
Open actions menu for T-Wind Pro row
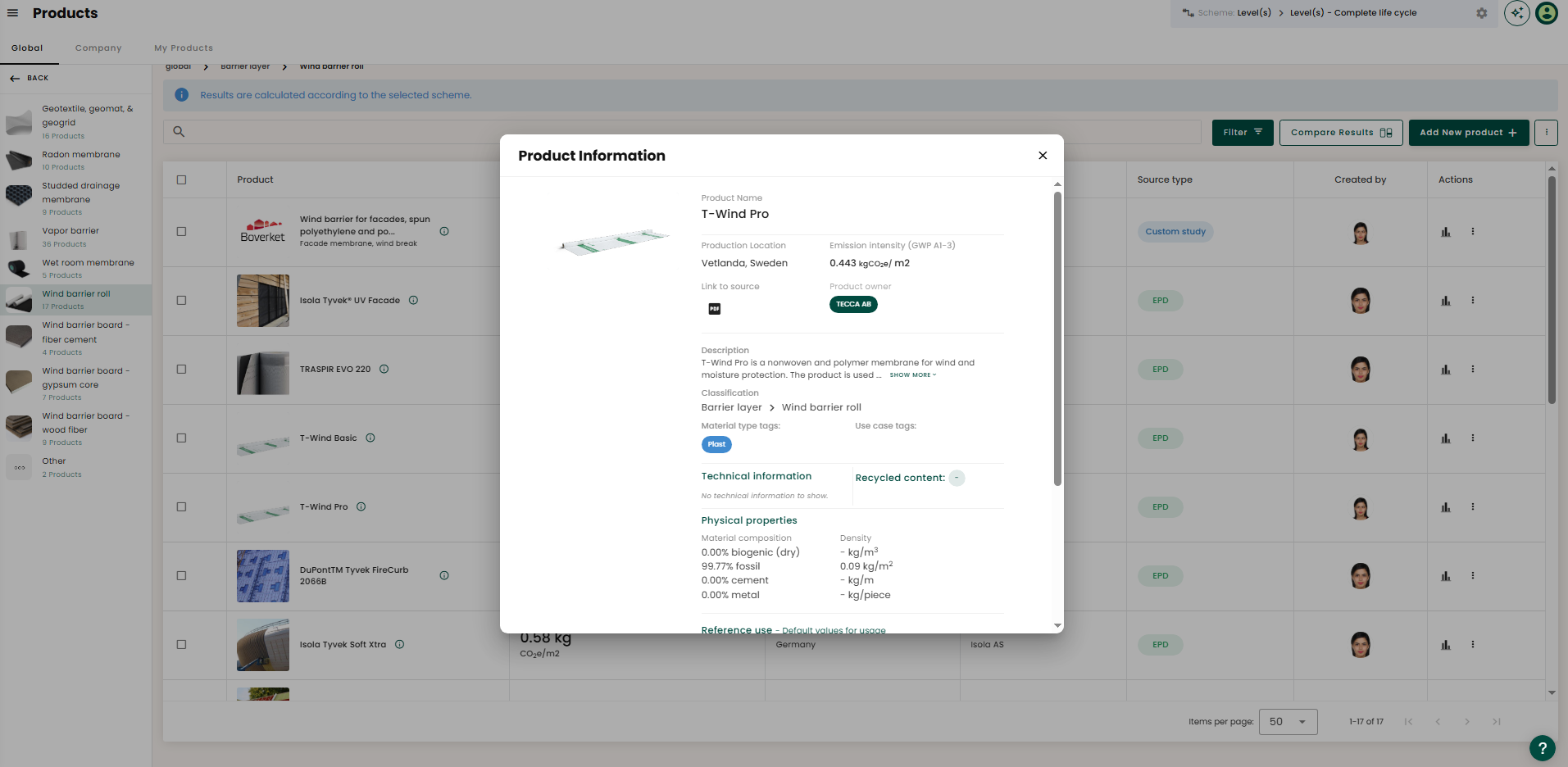tap(1473, 507)
